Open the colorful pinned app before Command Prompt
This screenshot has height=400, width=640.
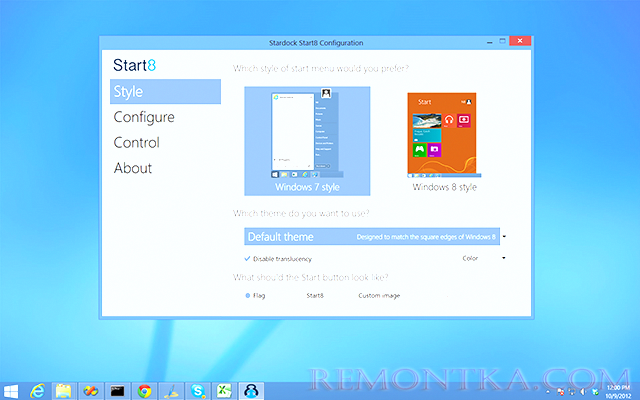(91, 391)
